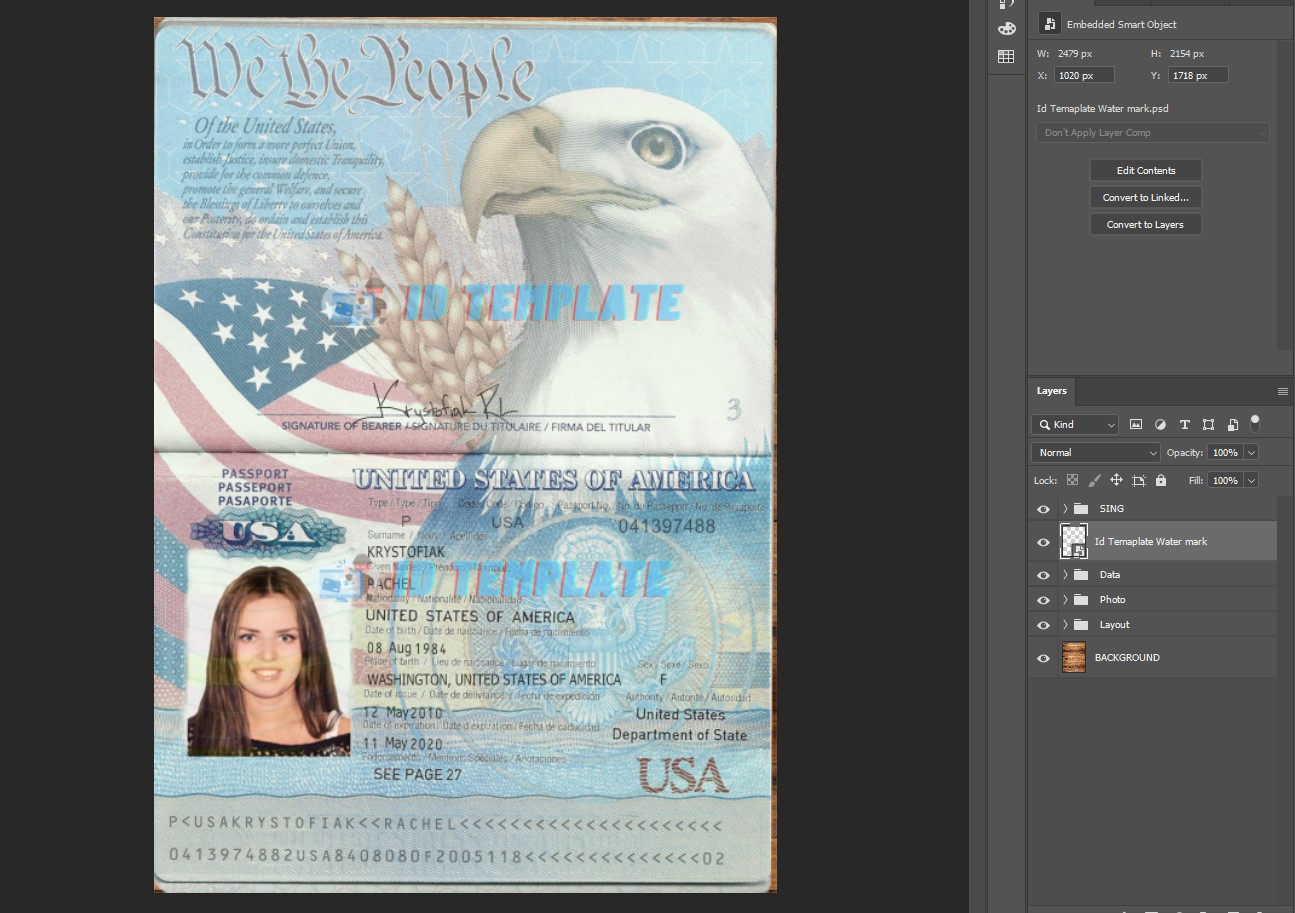Image resolution: width=1295 pixels, height=913 pixels.
Task: Toggle the layer filtering on/off switch
Action: click(x=1255, y=422)
